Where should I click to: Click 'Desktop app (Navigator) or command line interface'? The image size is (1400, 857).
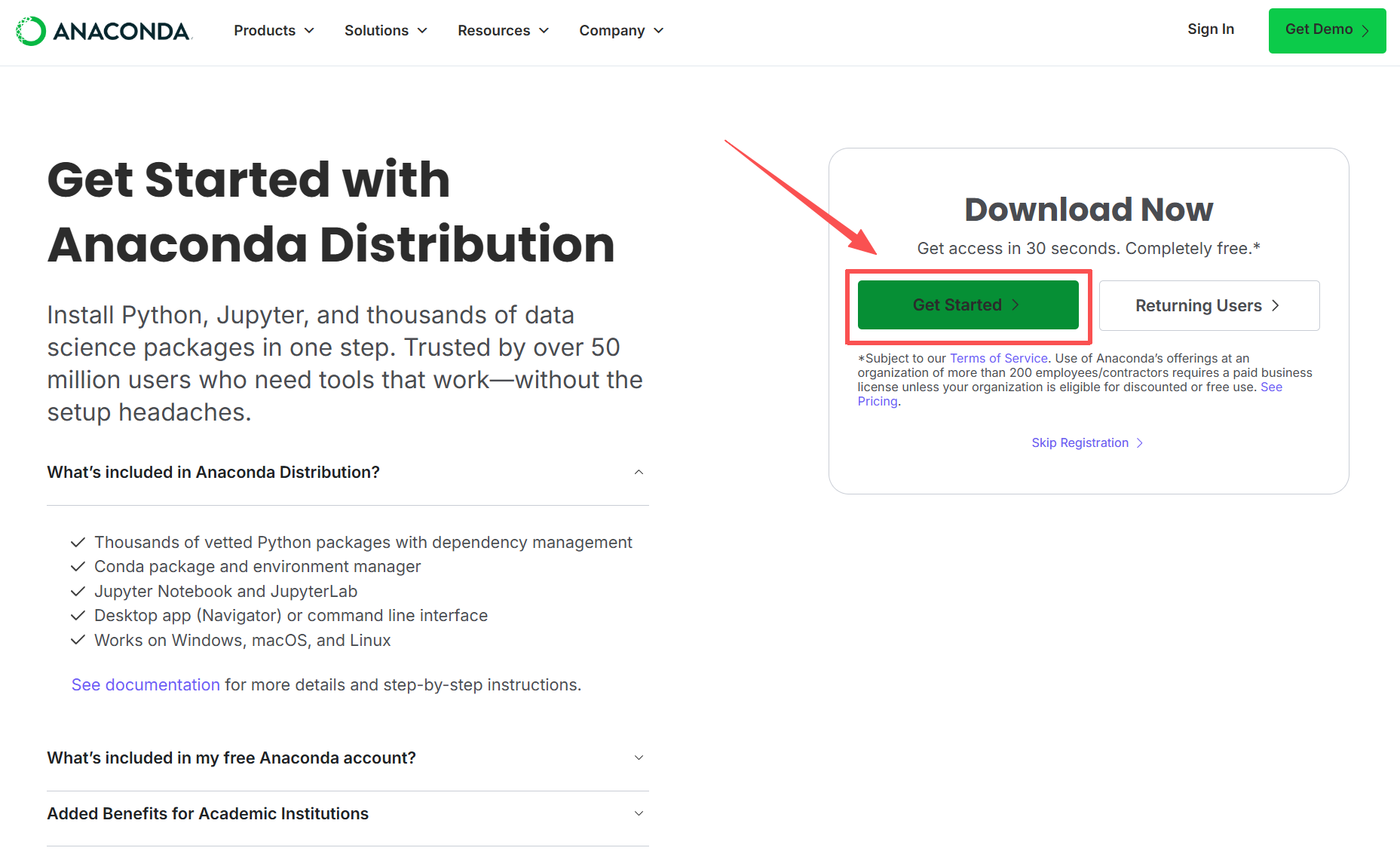[x=291, y=616]
